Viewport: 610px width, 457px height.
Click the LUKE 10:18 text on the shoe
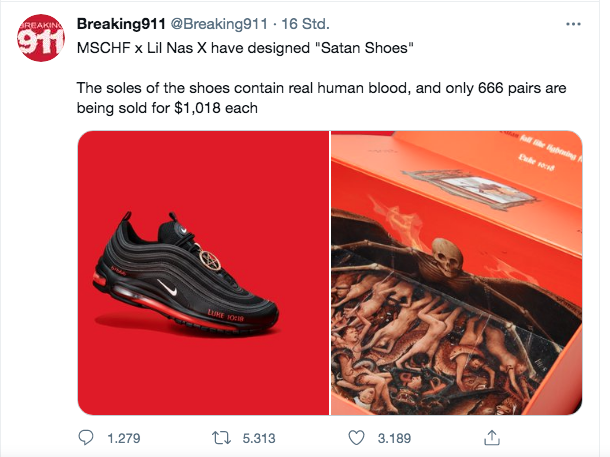[x=226, y=316]
